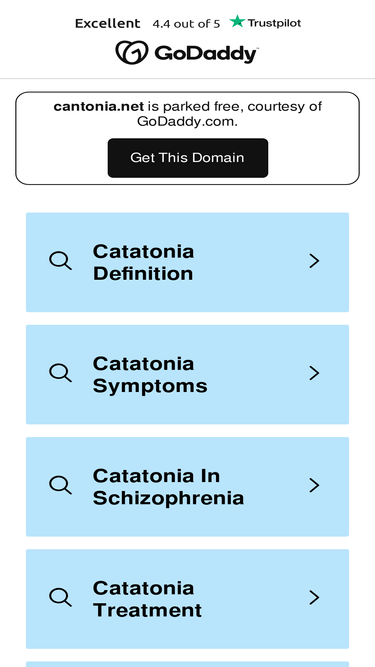Select the Catatonia Treatment link text
Image resolution: width=375 pixels, height=667 pixels.
coord(147,599)
